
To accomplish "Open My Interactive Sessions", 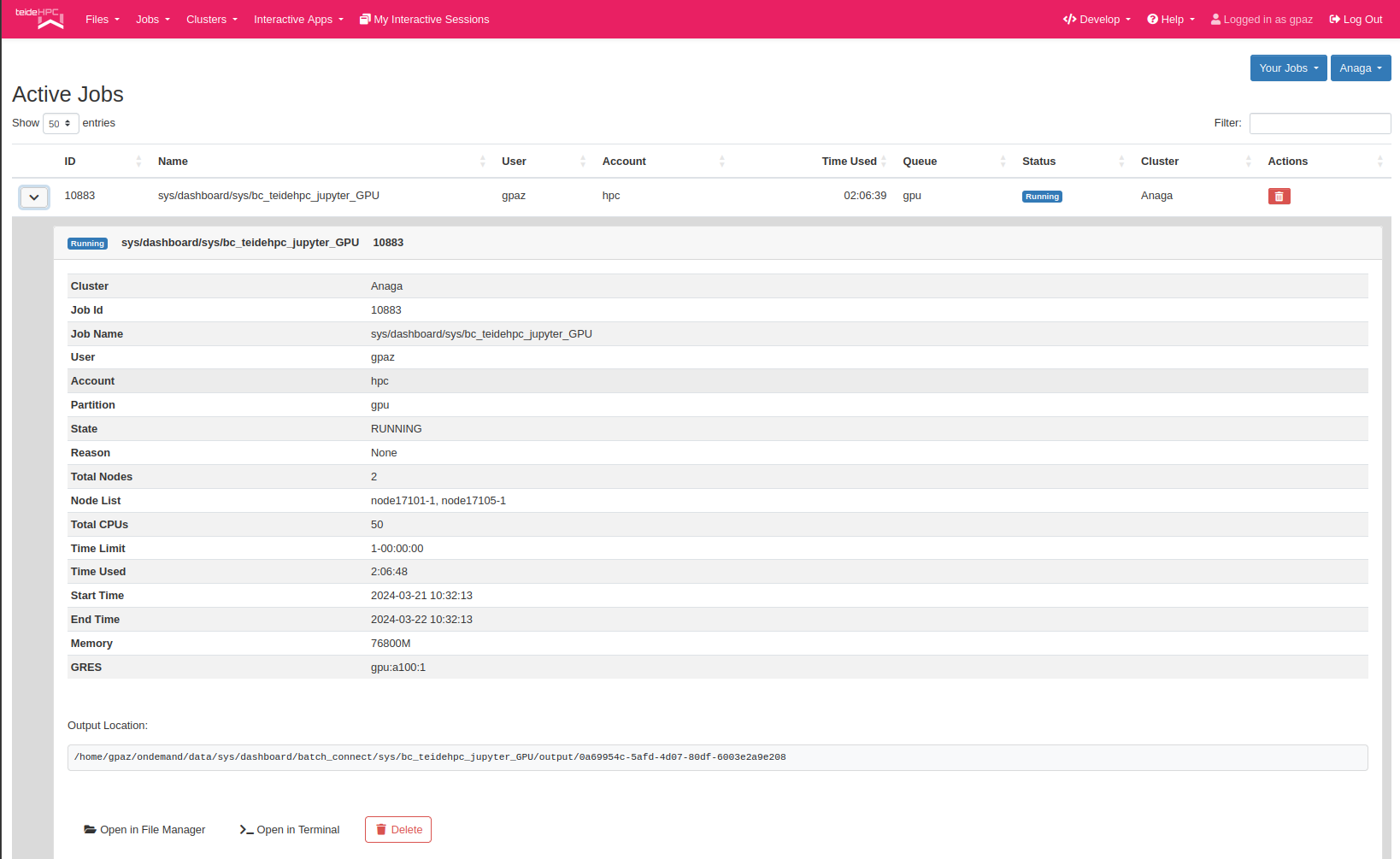I will coord(425,20).
